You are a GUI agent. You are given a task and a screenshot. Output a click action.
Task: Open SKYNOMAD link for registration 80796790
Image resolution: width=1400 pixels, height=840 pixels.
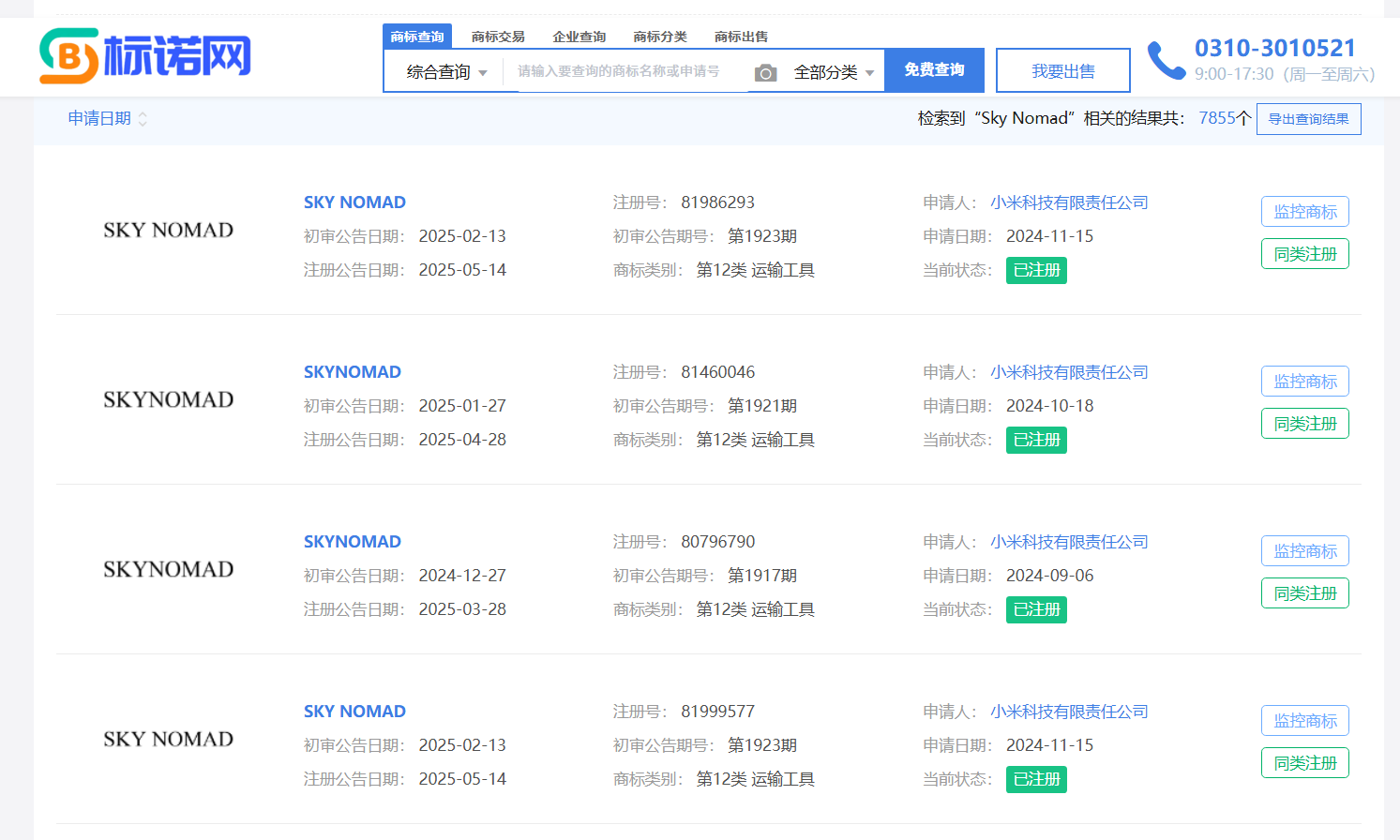(353, 542)
